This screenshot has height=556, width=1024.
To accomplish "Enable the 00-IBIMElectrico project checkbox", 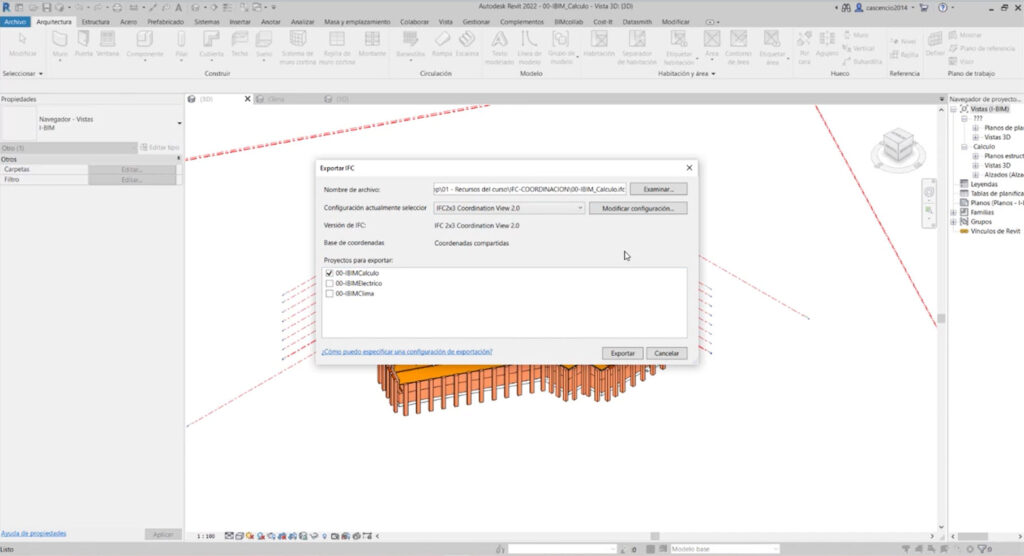I will point(330,283).
